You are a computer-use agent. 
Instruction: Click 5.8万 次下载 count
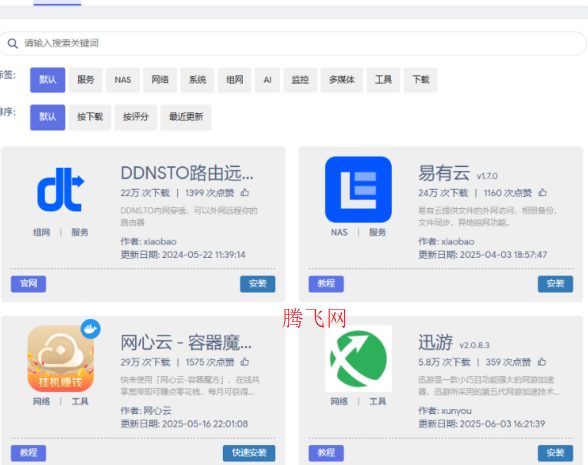pos(444,362)
